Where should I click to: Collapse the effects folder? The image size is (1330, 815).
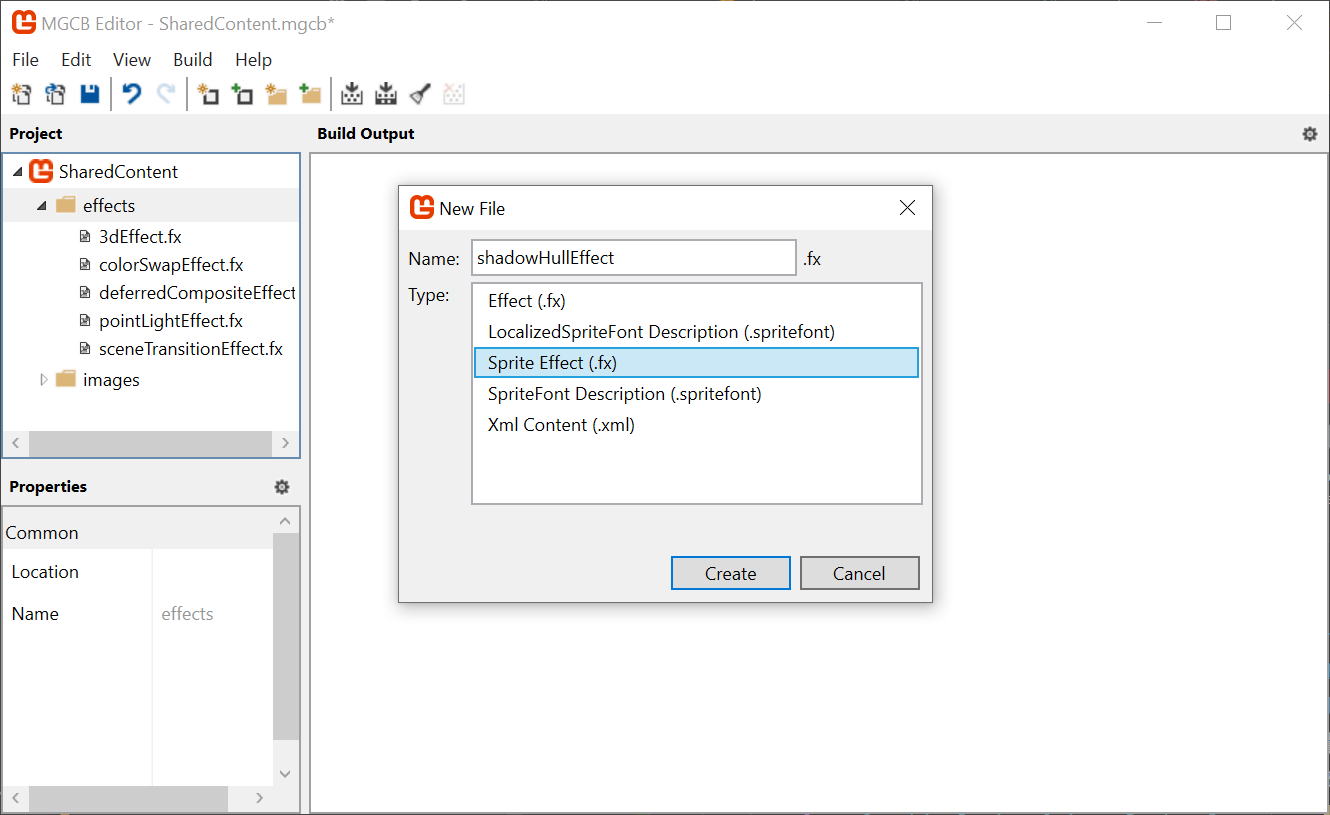pos(41,205)
